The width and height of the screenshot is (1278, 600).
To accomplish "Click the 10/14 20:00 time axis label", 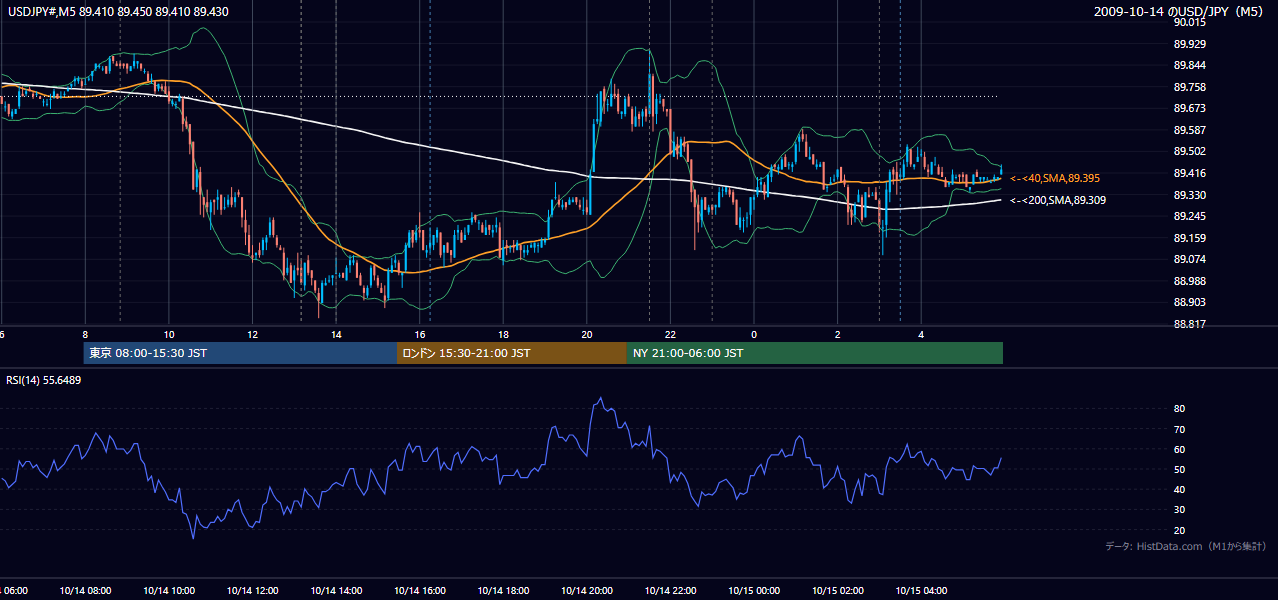I will (x=587, y=590).
